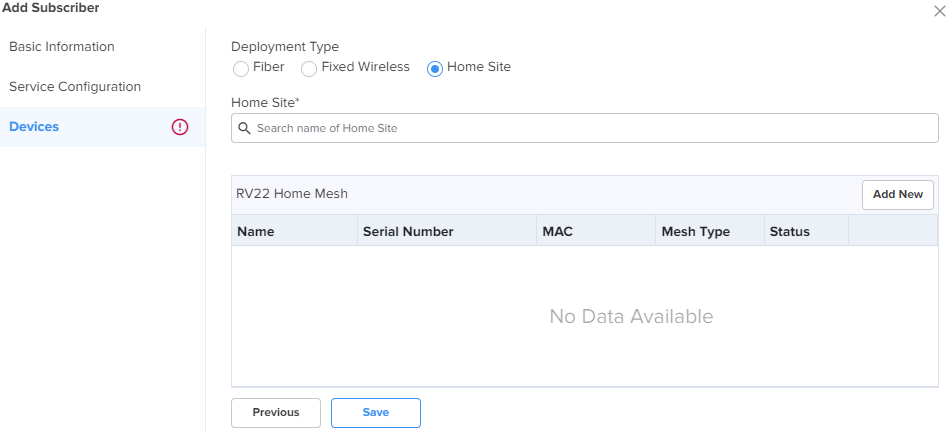950x433 pixels.
Task: Go to Service Configuration step
Action: click(75, 87)
